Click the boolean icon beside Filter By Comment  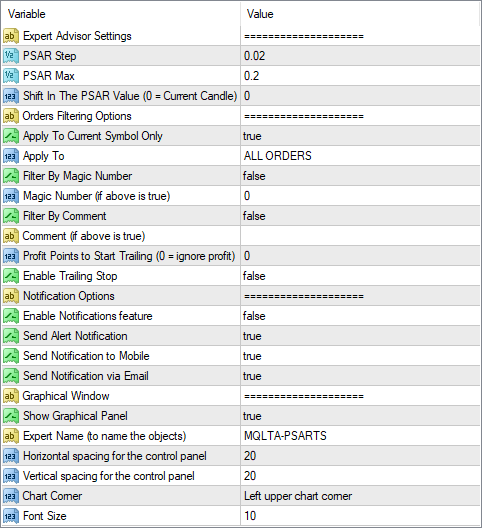(x=11, y=216)
